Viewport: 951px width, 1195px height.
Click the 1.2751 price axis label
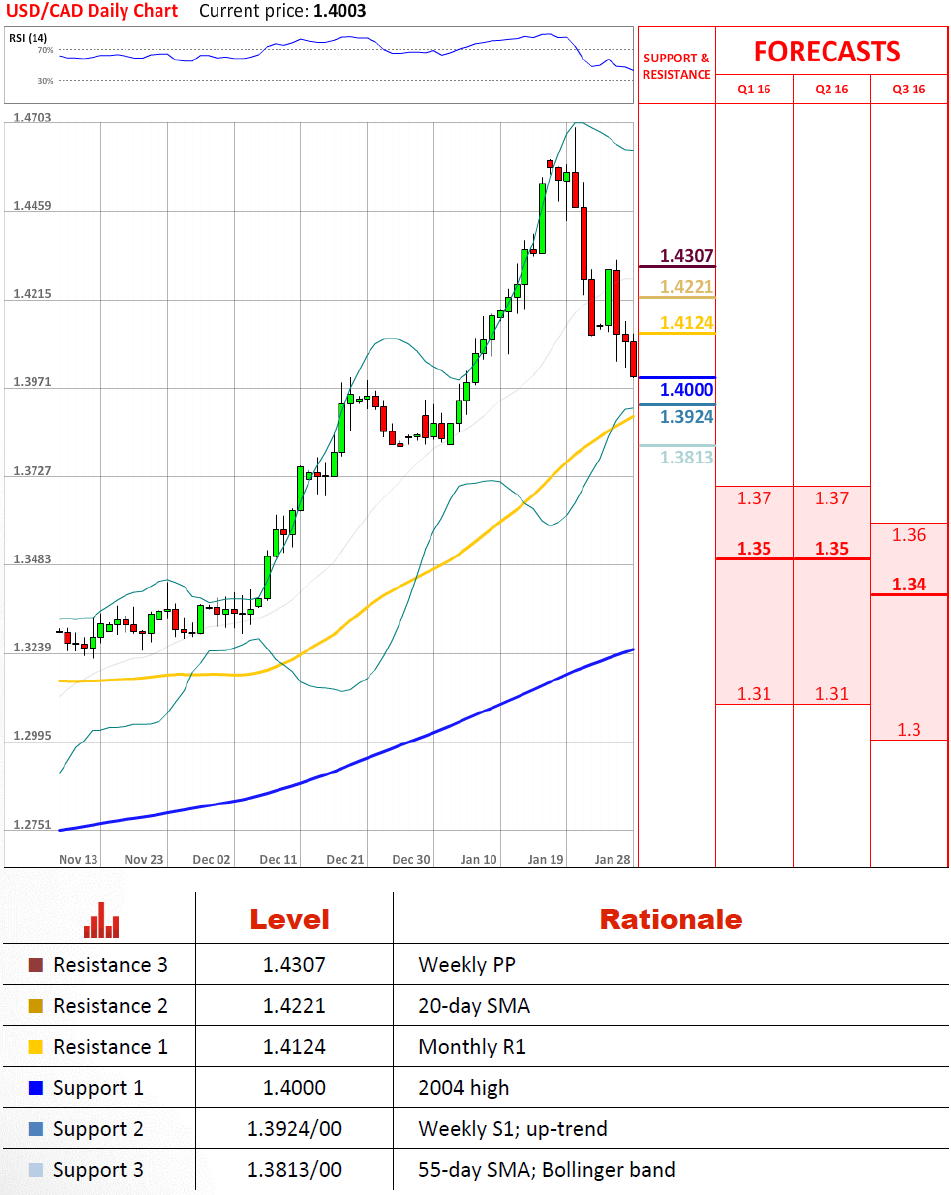point(32,825)
